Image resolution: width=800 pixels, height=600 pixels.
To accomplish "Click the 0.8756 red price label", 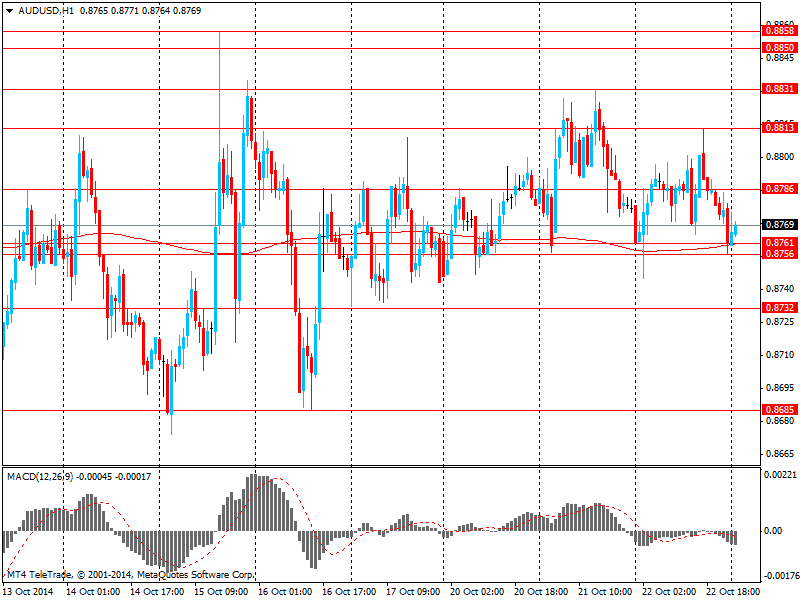I will coord(779,254).
